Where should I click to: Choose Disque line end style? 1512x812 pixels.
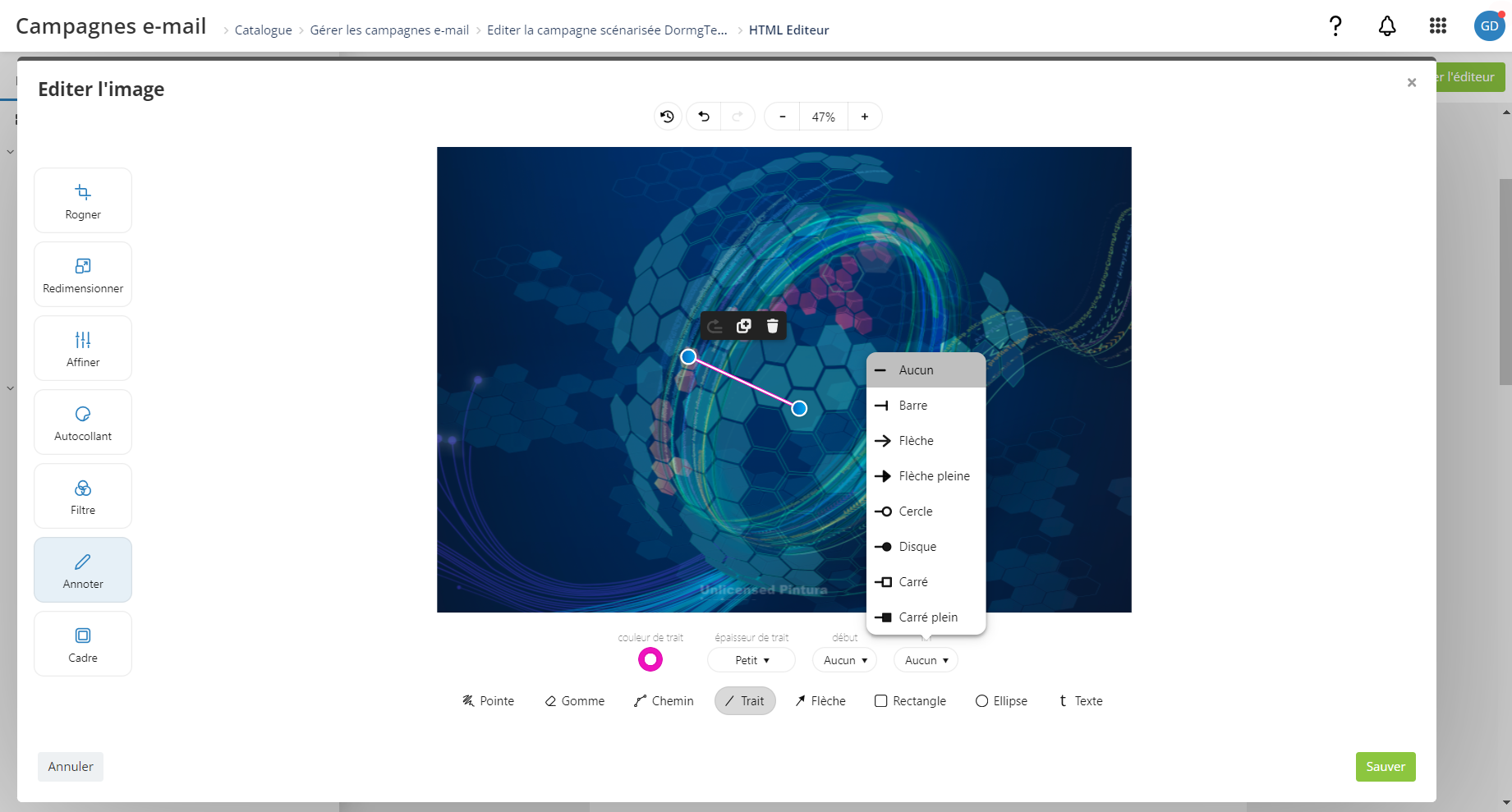point(926,547)
